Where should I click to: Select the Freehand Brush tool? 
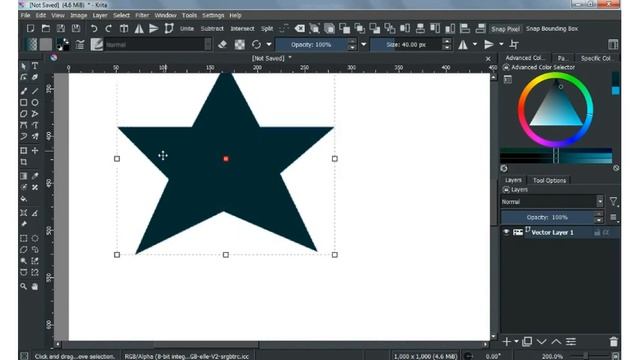click(24, 91)
